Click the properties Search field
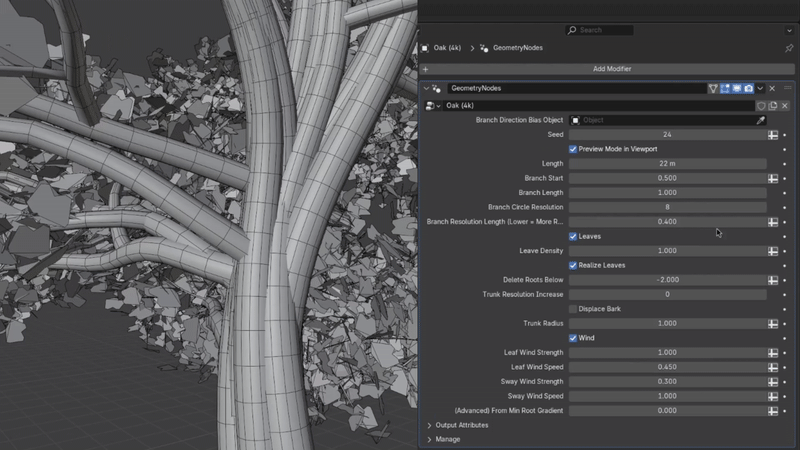This screenshot has height=450, width=800. click(x=599, y=30)
